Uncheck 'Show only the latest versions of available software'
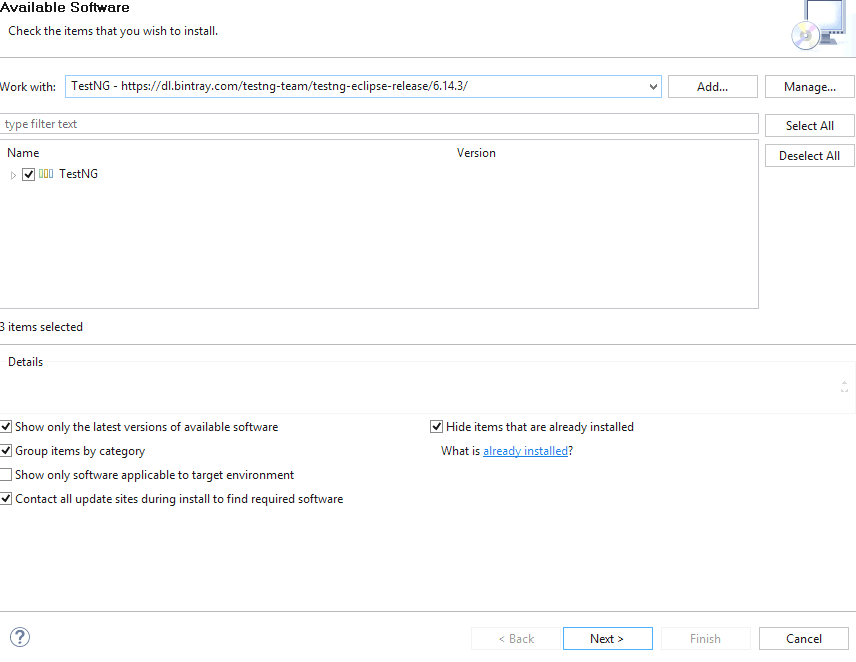The width and height of the screenshot is (856, 662). pos(6,426)
